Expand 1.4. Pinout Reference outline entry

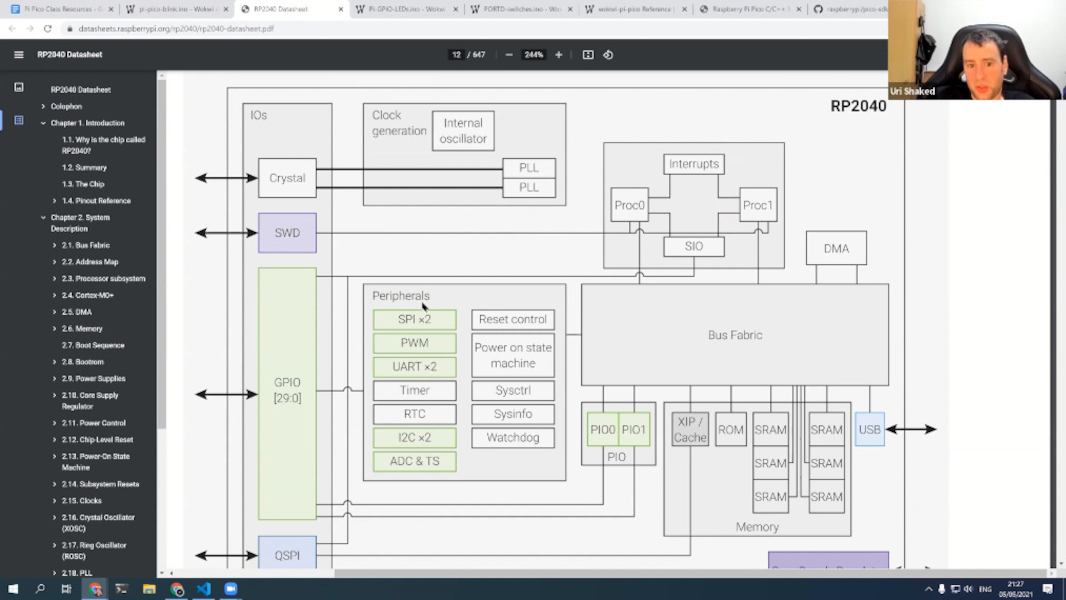pyautogui.click(x=55, y=201)
